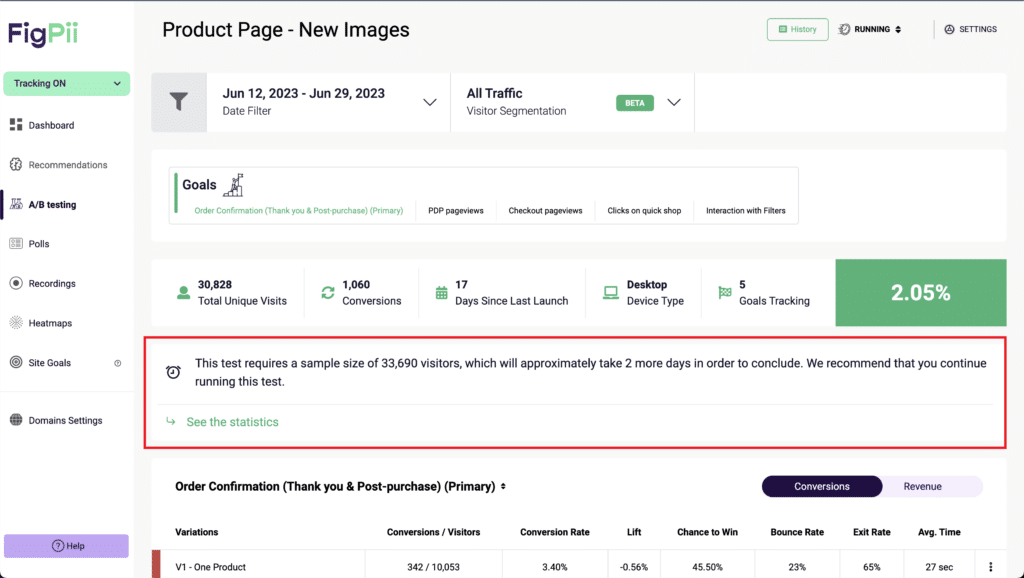Open the Dashboard from the sidebar icon
1024x578 pixels.
point(17,124)
